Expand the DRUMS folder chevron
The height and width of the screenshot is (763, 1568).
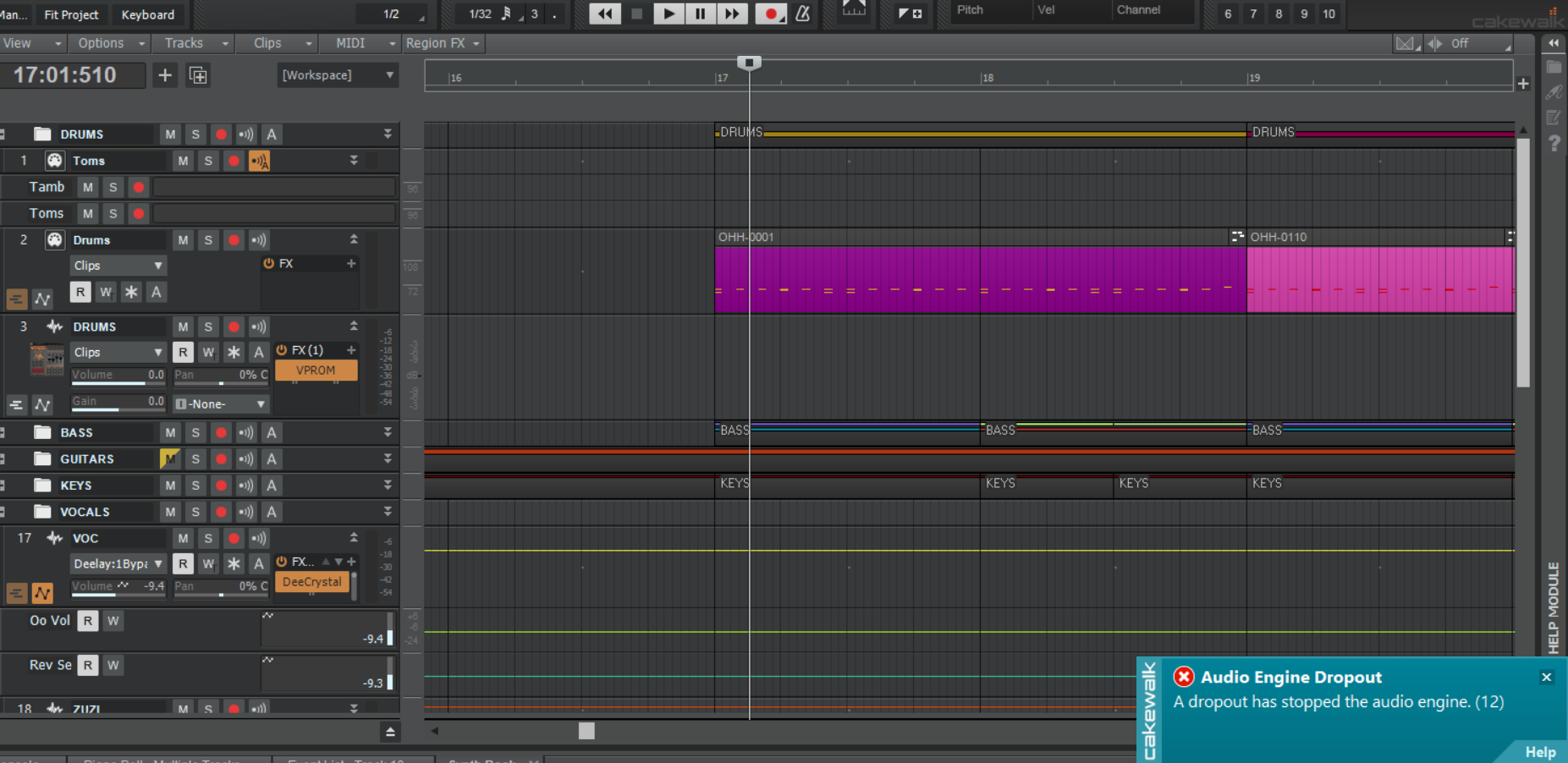[x=388, y=134]
